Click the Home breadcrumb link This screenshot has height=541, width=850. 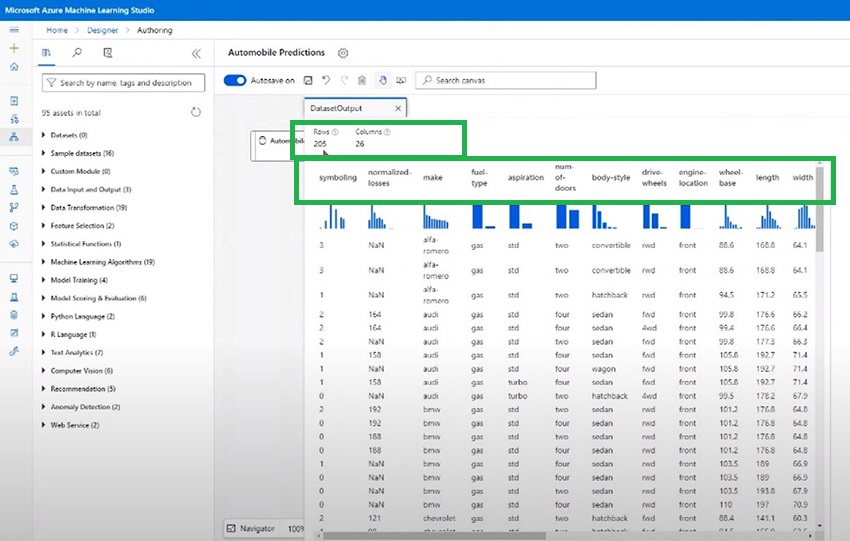coord(57,31)
